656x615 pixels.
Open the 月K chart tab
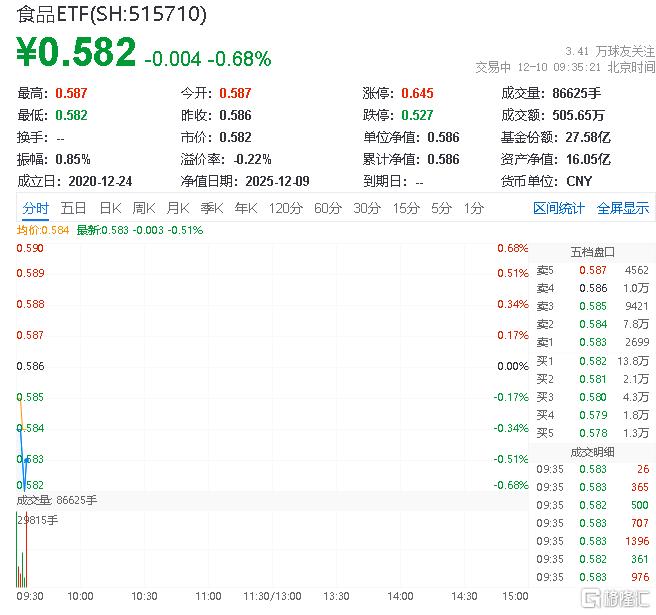coord(178,208)
